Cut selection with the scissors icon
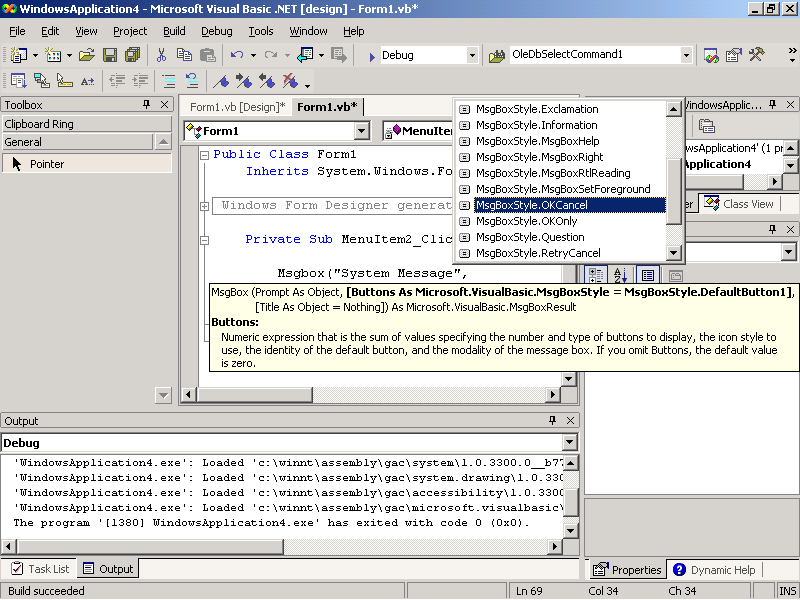The height and width of the screenshot is (600, 800). [161, 55]
